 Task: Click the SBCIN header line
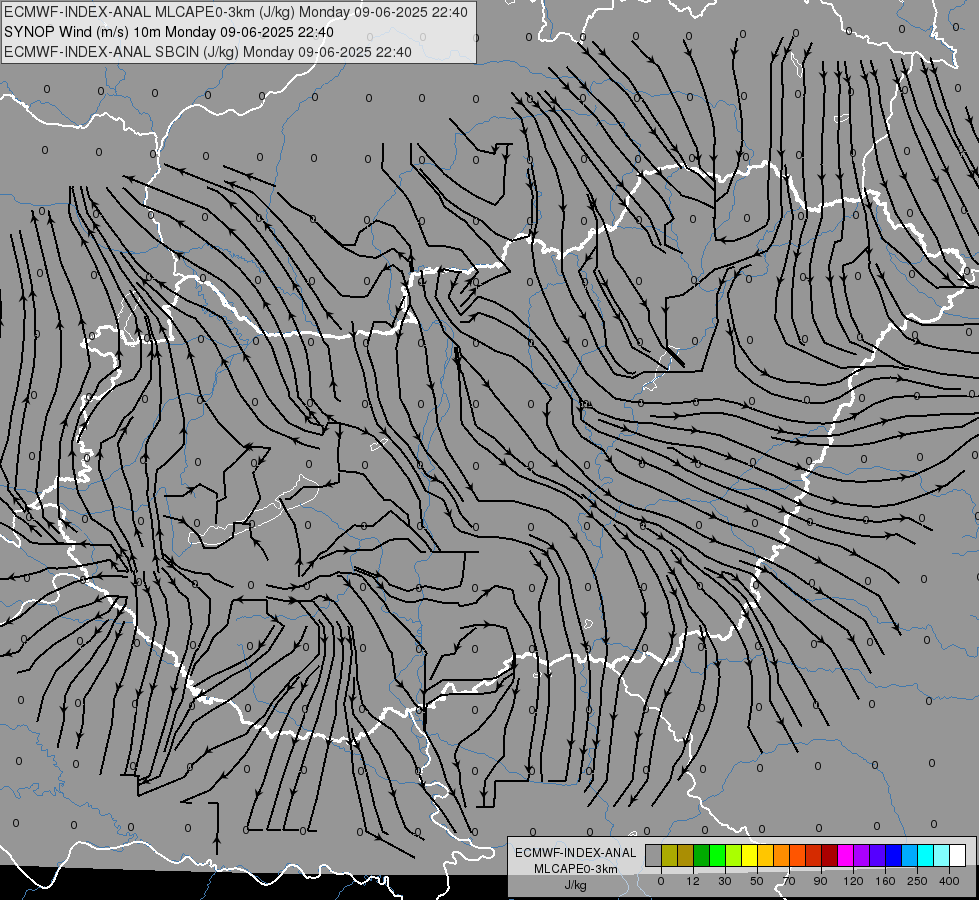click(x=208, y=52)
